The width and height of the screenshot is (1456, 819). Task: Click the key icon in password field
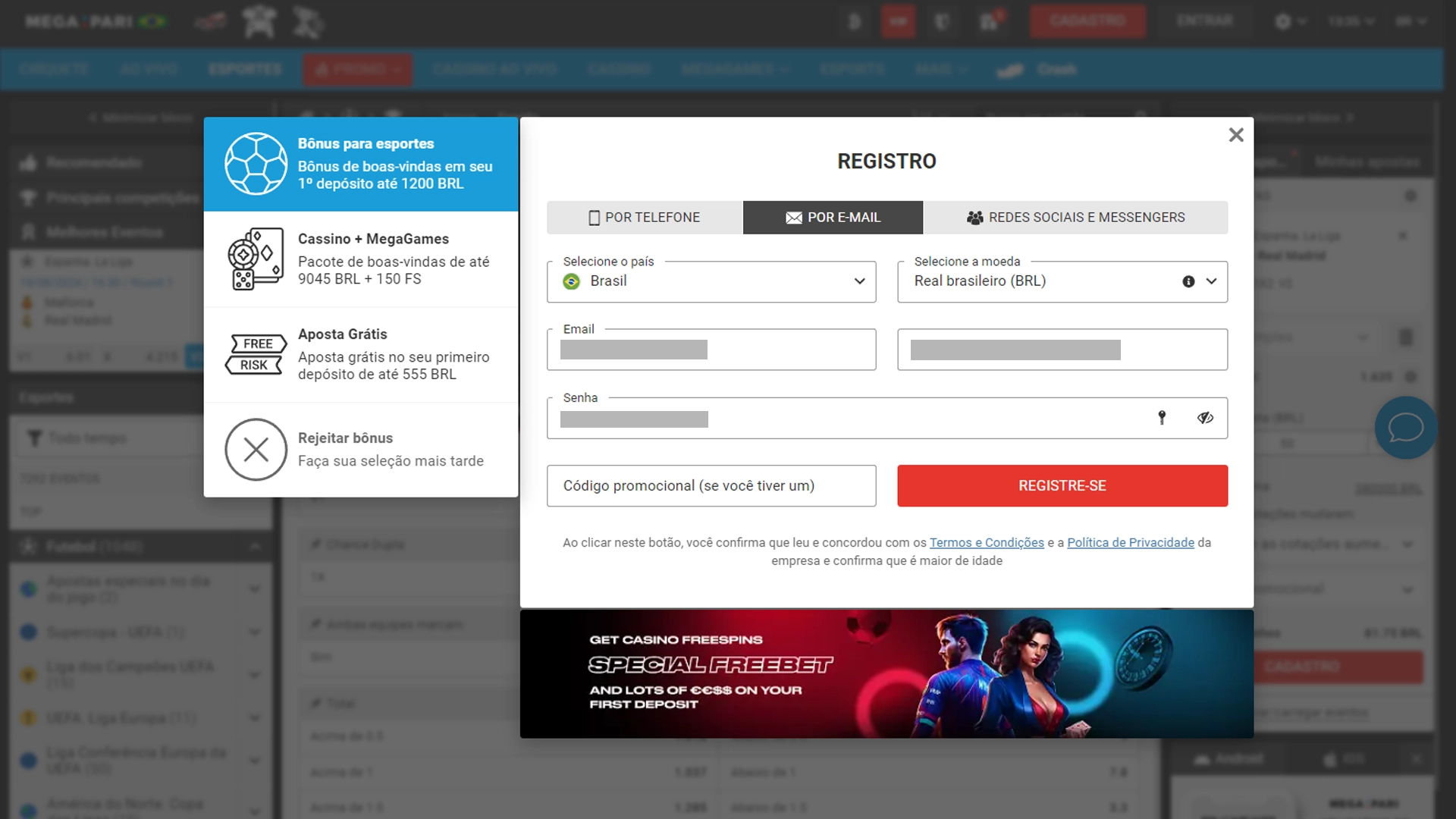[x=1162, y=418]
